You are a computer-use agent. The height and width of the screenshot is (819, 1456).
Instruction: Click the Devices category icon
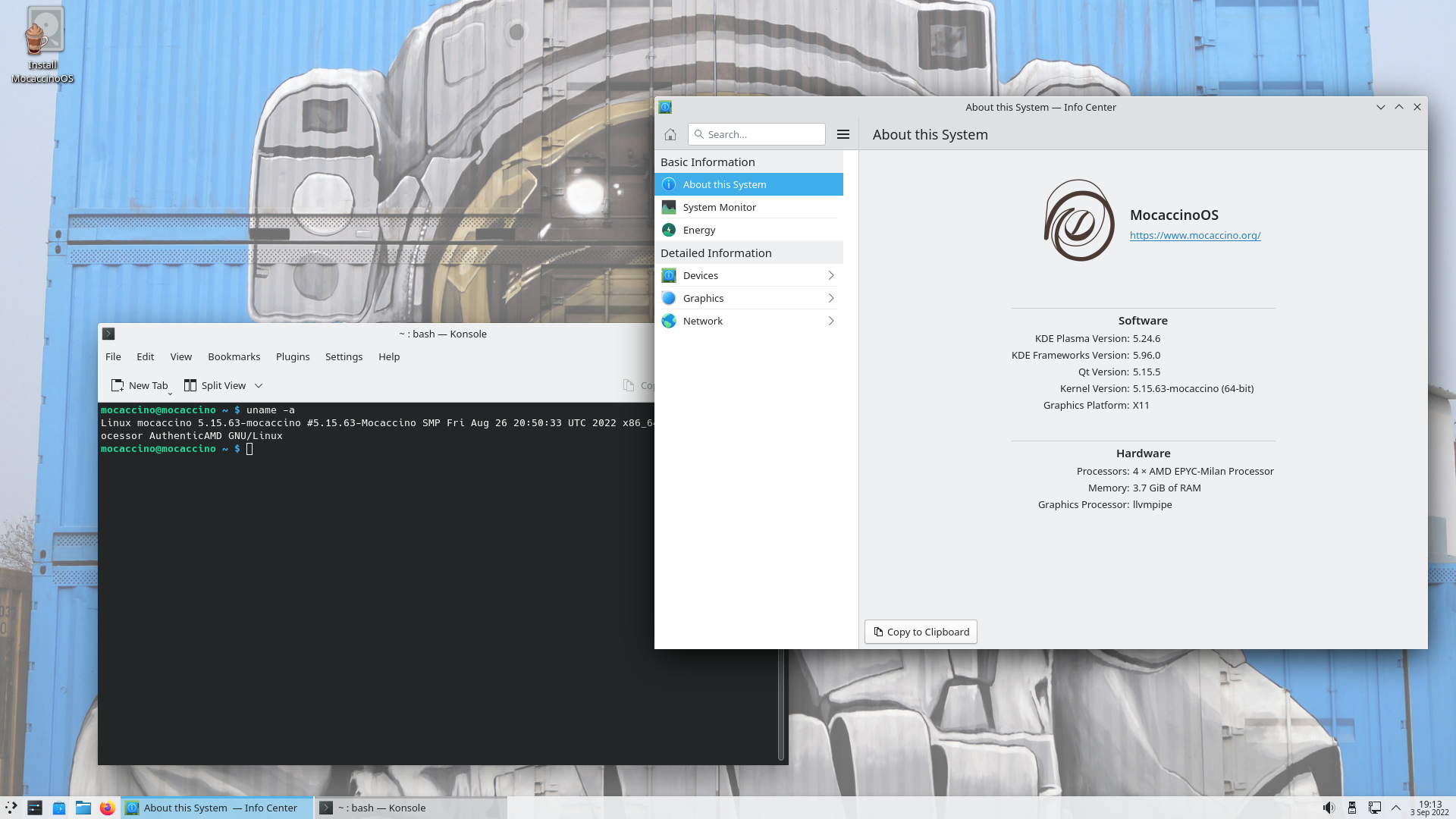point(669,275)
